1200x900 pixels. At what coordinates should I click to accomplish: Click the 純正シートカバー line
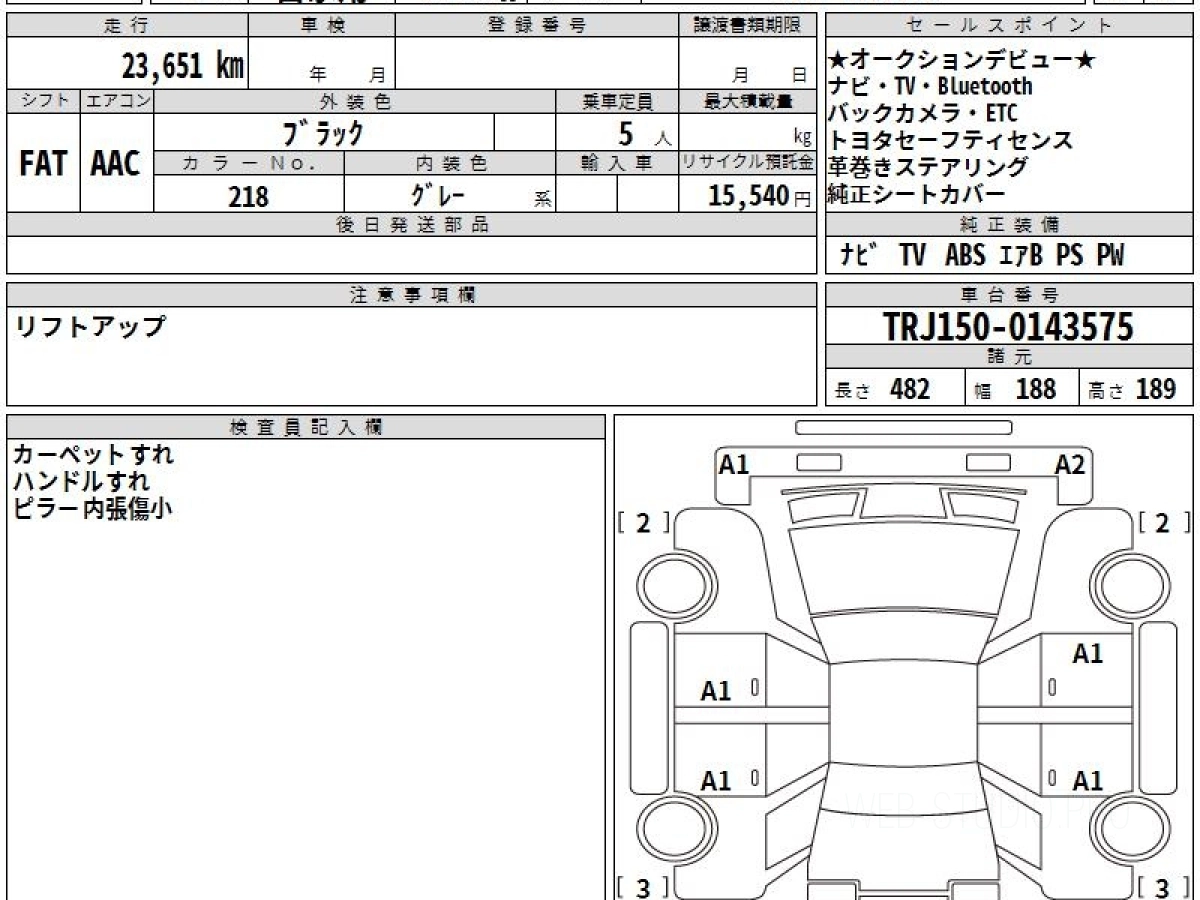[916, 194]
